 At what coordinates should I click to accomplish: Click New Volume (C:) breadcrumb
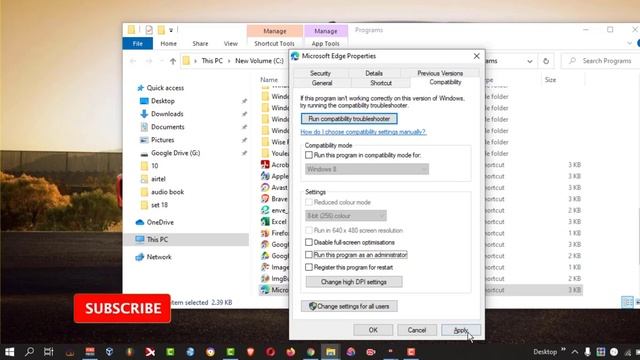pyautogui.click(x=259, y=61)
